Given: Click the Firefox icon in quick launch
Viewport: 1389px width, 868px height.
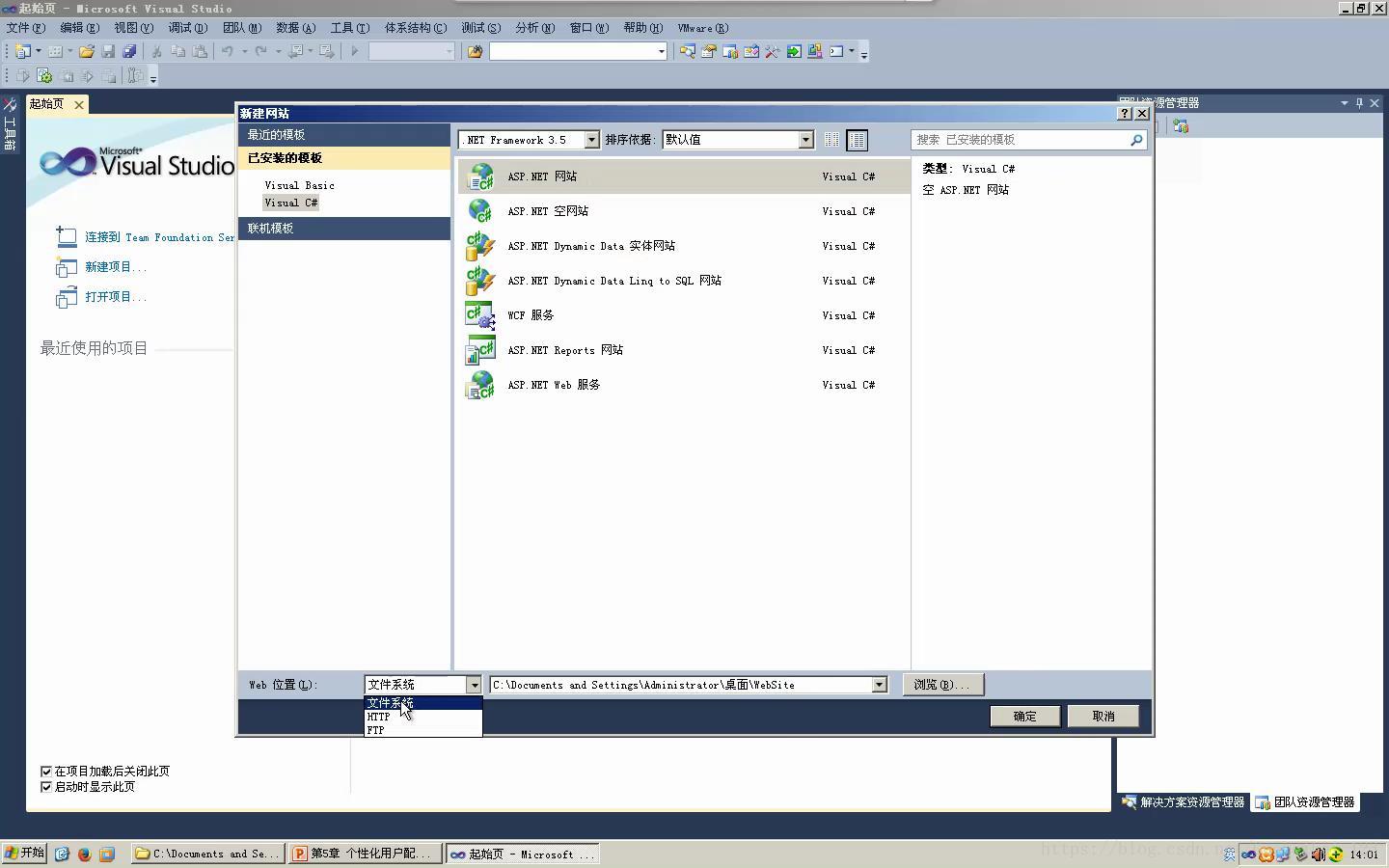Looking at the screenshot, I should pyautogui.click(x=84, y=854).
